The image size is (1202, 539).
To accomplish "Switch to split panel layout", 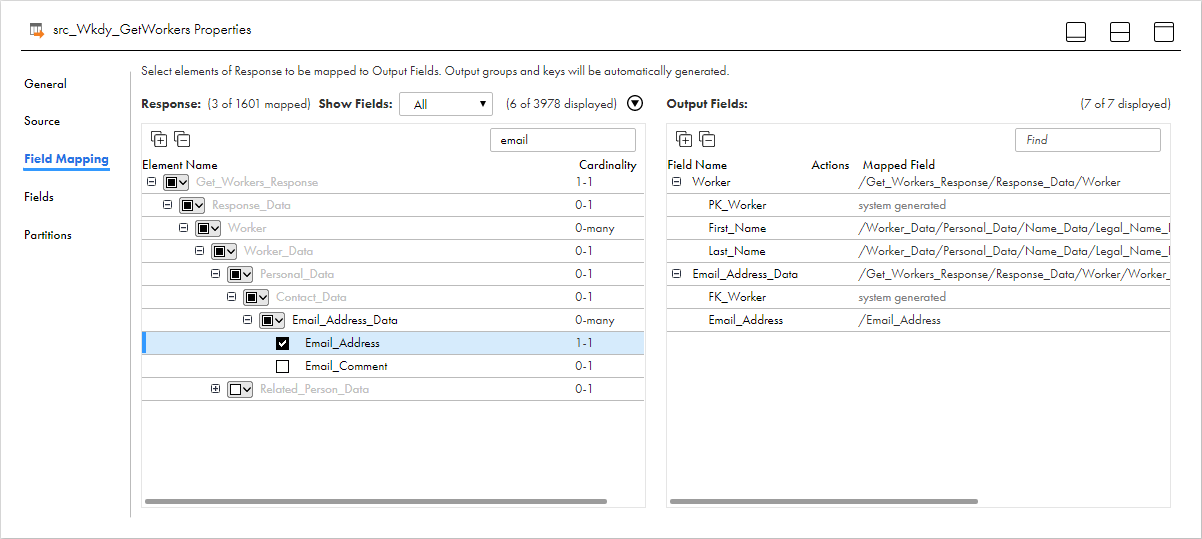I will click(1120, 31).
